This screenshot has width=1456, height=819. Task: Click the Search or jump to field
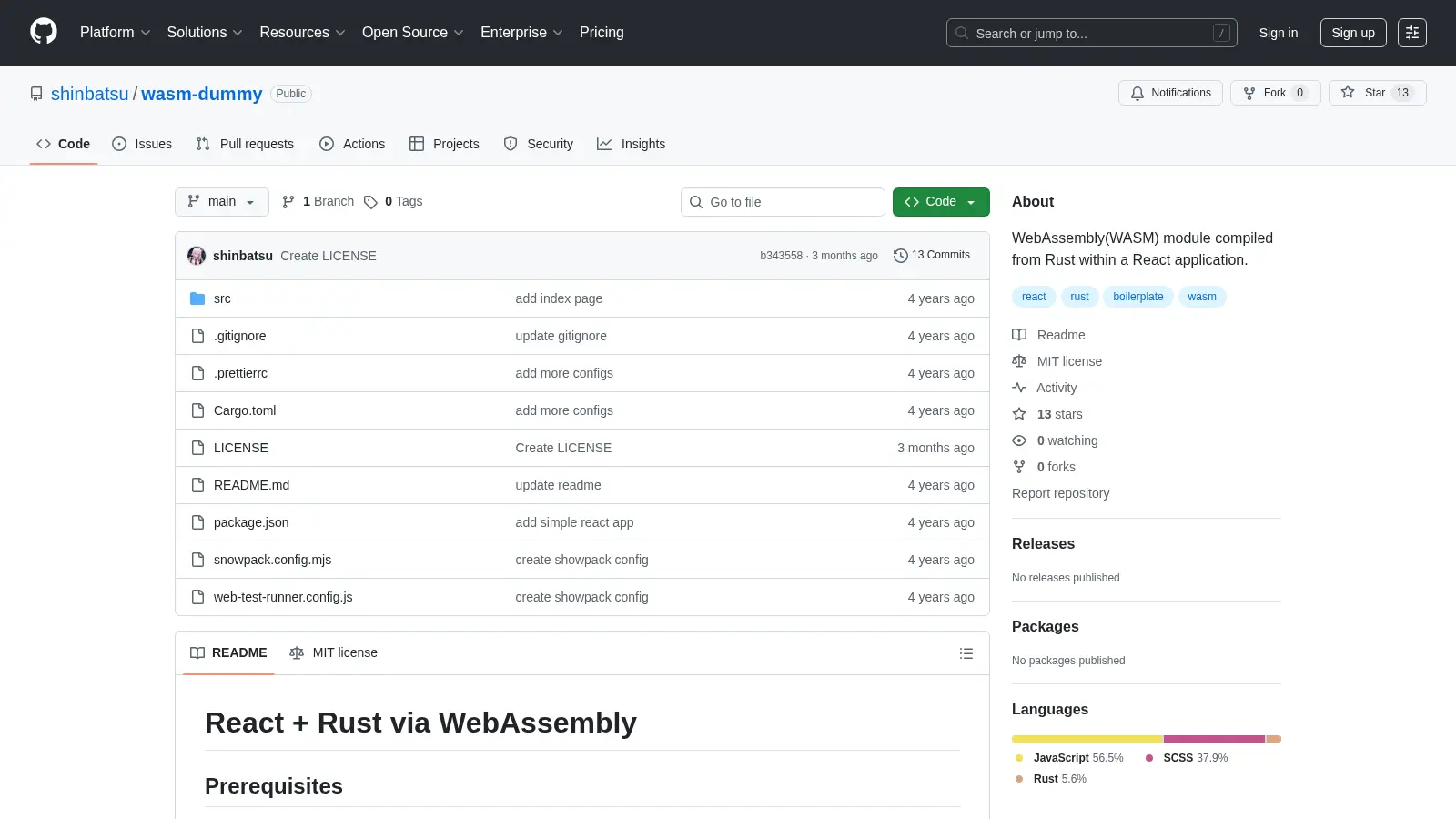pyautogui.click(x=1092, y=33)
